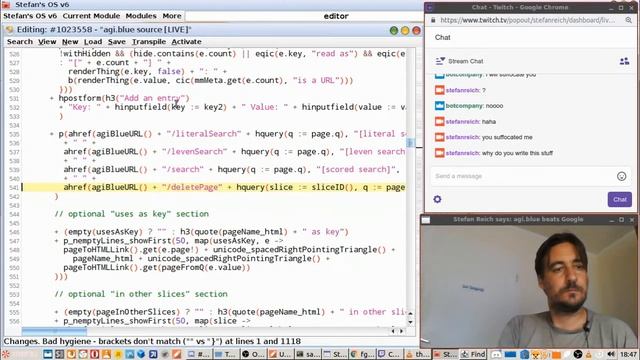640x360 pixels.
Task: Click the bad hygiene status message
Action: click(152, 341)
